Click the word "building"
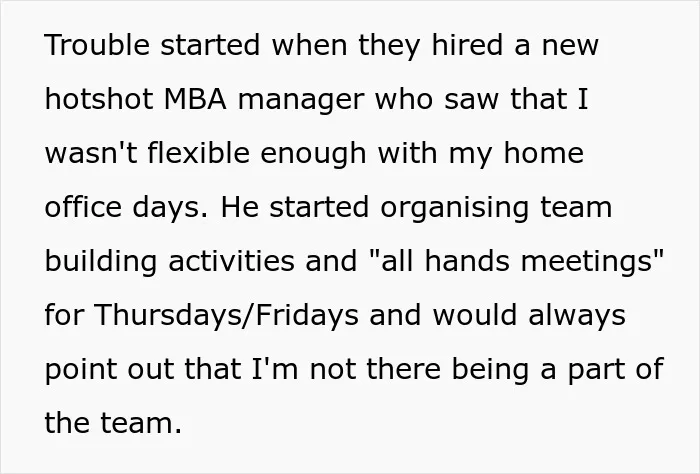Viewport: 700px width, 474px height. 101,263
